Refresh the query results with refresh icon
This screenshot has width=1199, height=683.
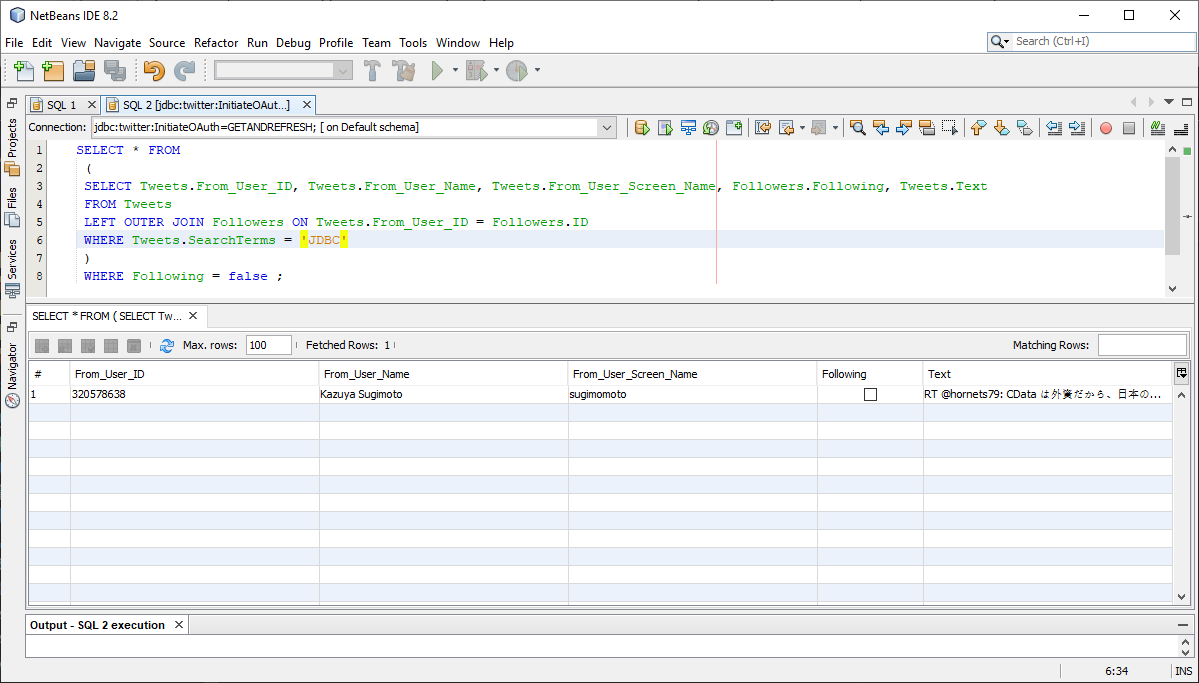[x=167, y=345]
